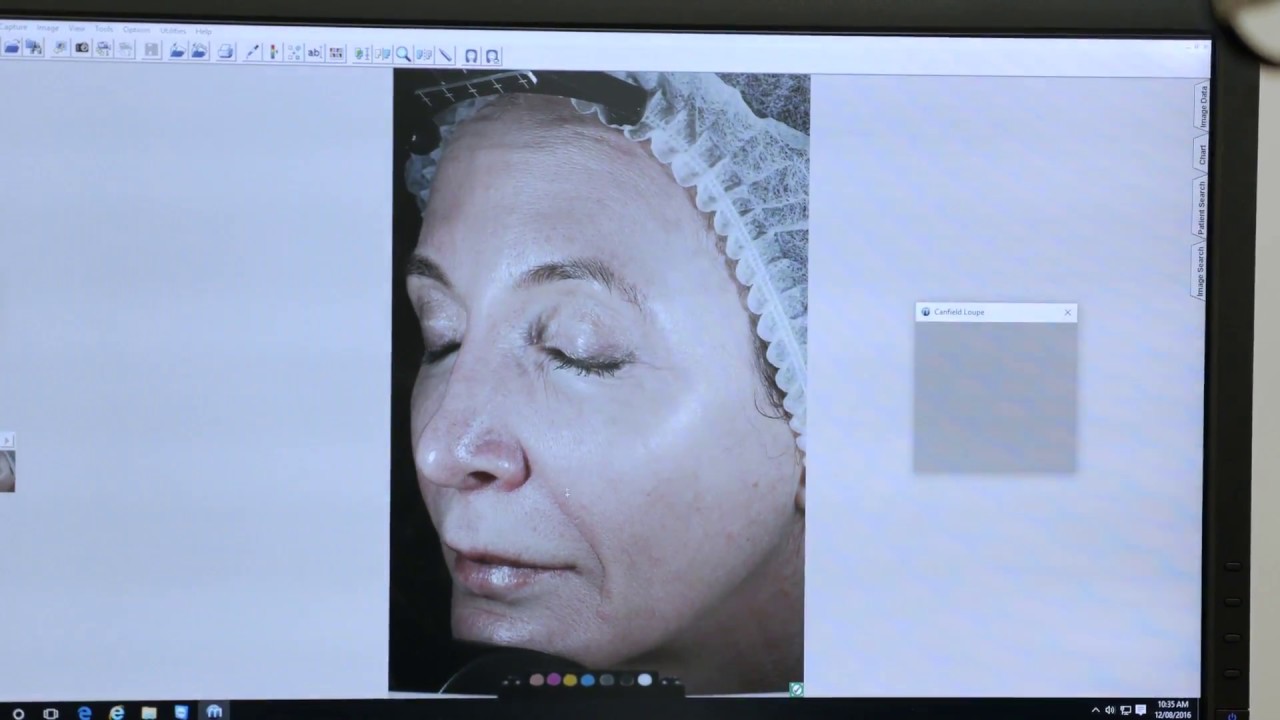Screen dimensions: 1280x720
Task: Open File Explorer from the taskbar
Action: [148, 713]
